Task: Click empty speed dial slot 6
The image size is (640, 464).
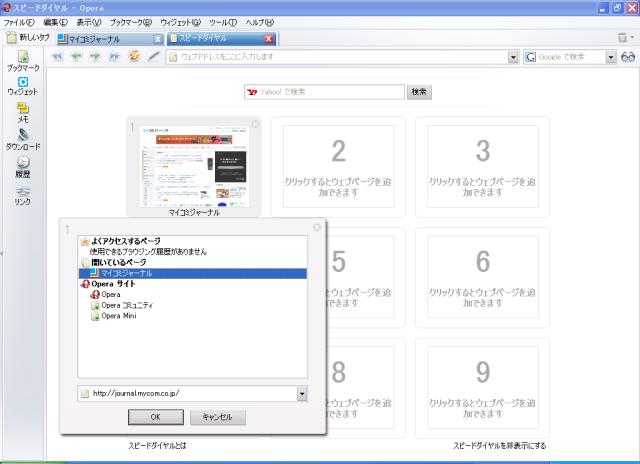Action: tap(482, 278)
